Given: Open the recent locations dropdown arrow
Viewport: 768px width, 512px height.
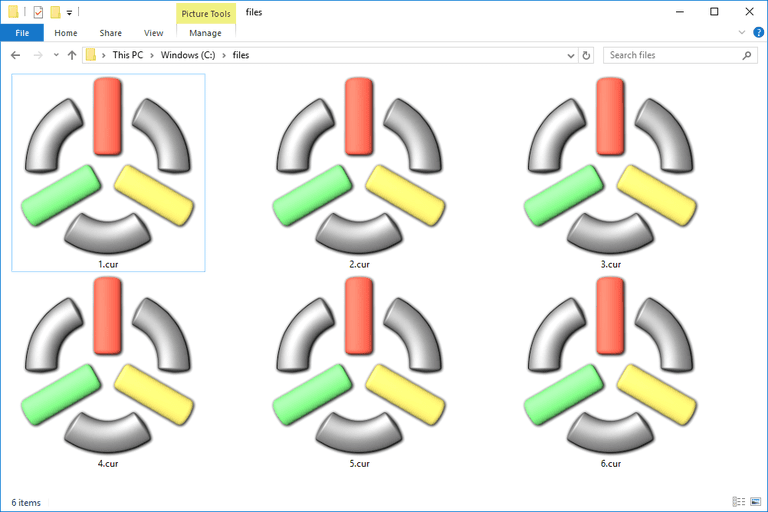Looking at the screenshot, I should pyautogui.click(x=56, y=55).
